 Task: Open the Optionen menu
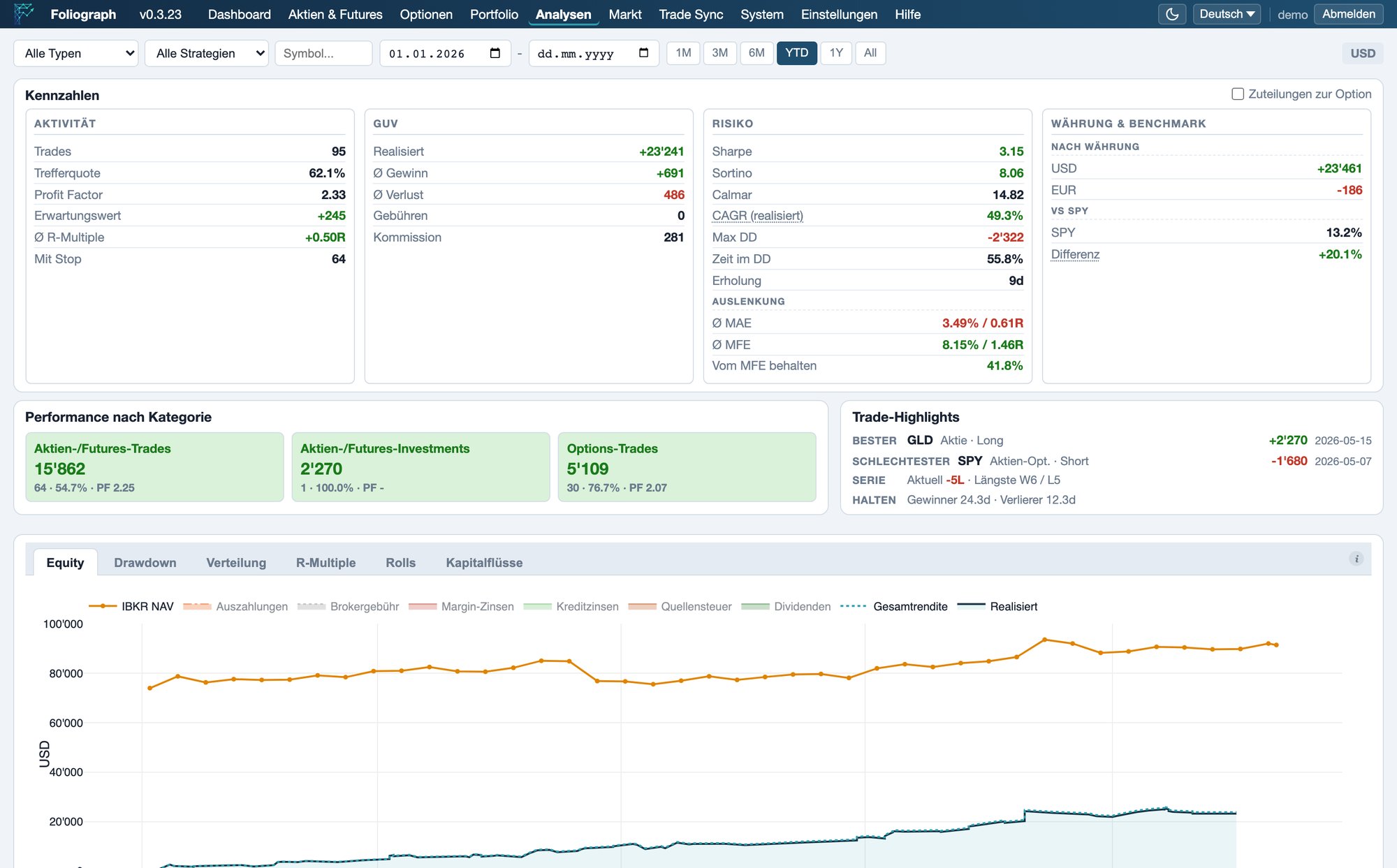pos(426,14)
